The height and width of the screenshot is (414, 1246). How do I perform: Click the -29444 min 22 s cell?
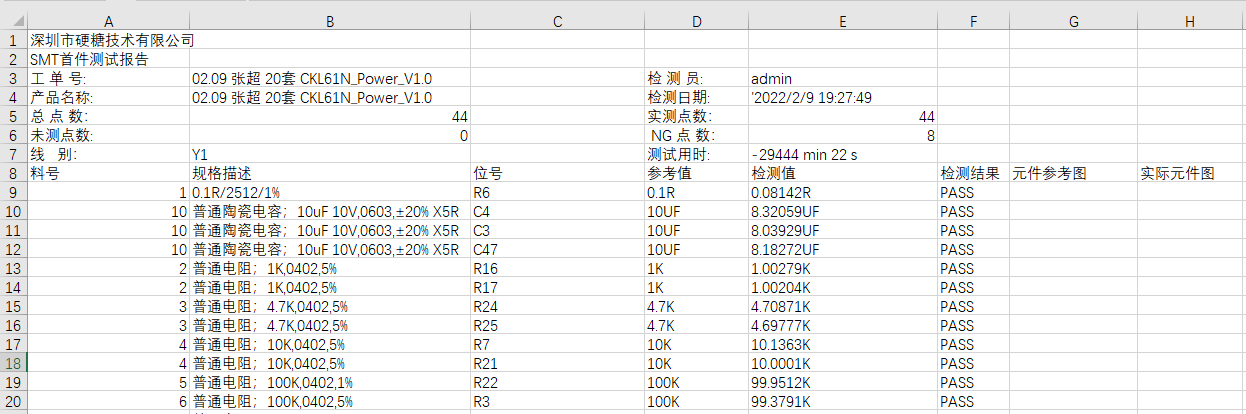843,155
